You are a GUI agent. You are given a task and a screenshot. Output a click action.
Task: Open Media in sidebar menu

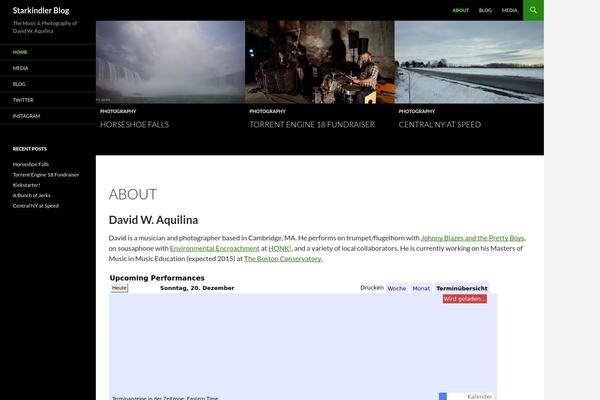21,68
